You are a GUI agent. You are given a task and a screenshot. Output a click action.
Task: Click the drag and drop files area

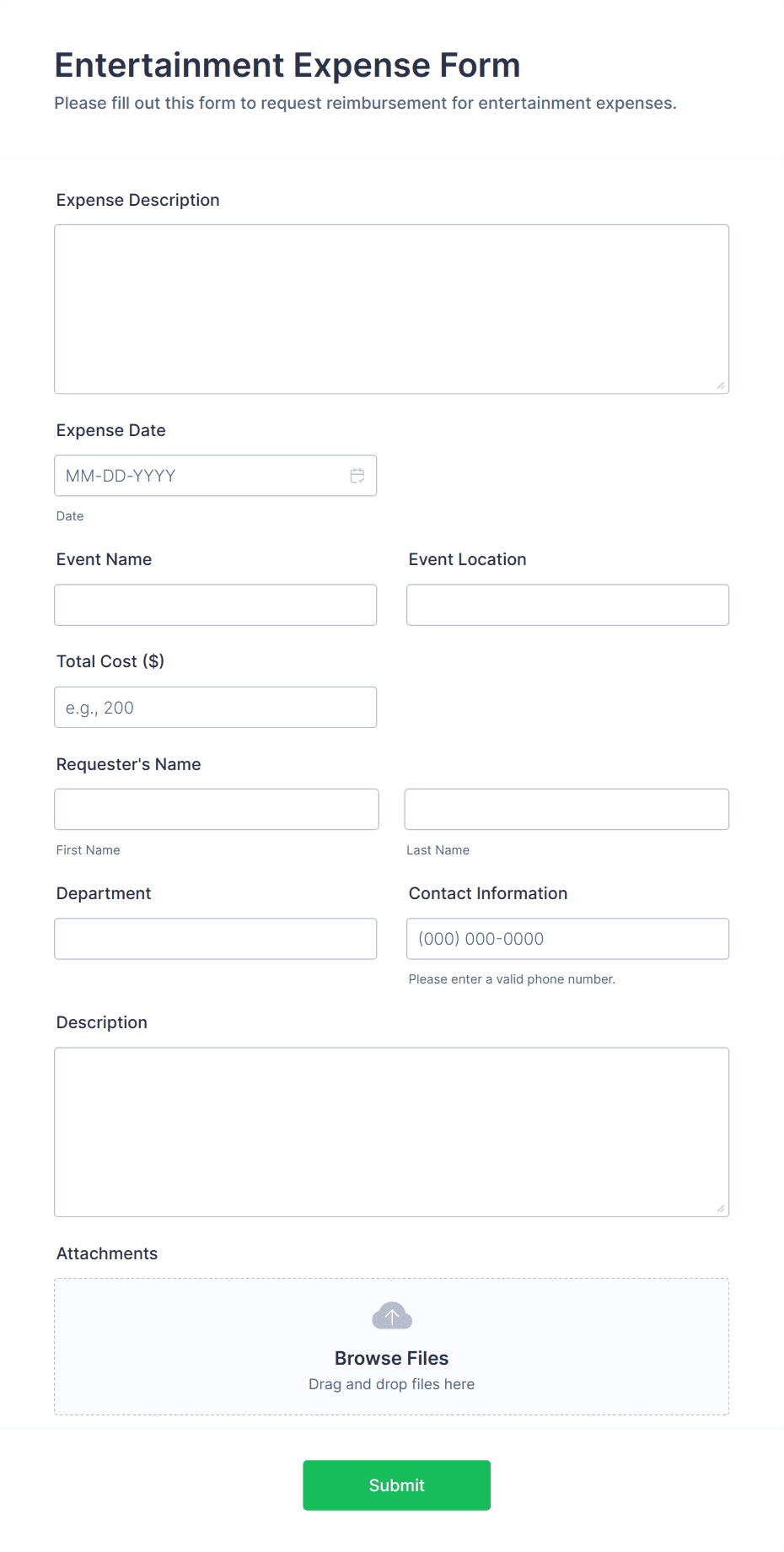tap(391, 1383)
